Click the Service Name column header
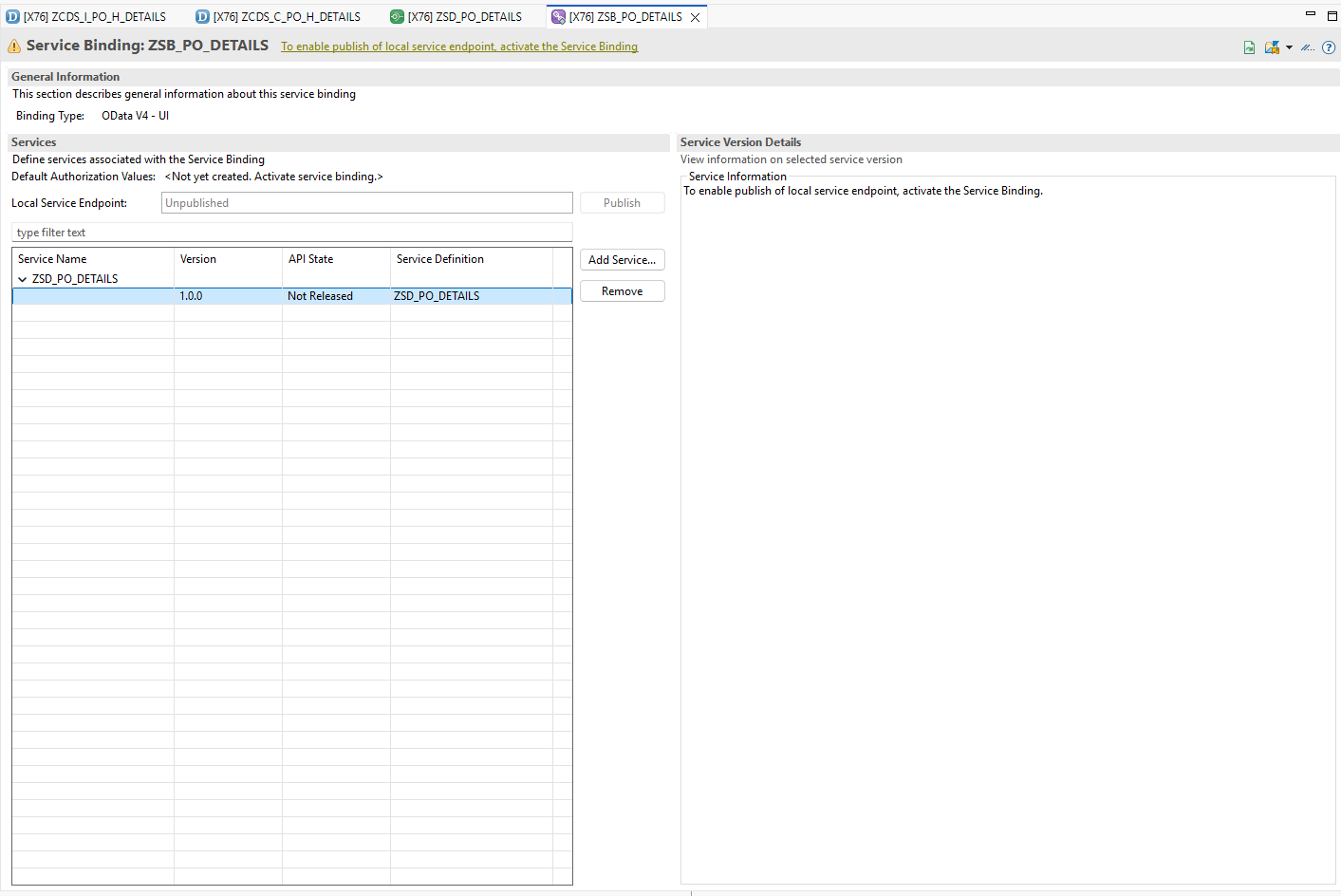1341x896 pixels. click(93, 259)
